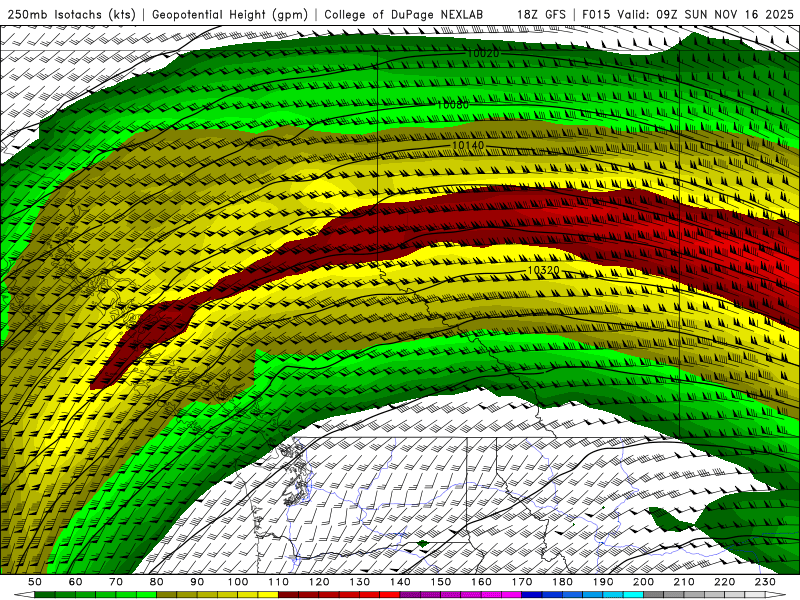Click the 230 value on the legend
This screenshot has width=800, height=600.
(x=765, y=582)
